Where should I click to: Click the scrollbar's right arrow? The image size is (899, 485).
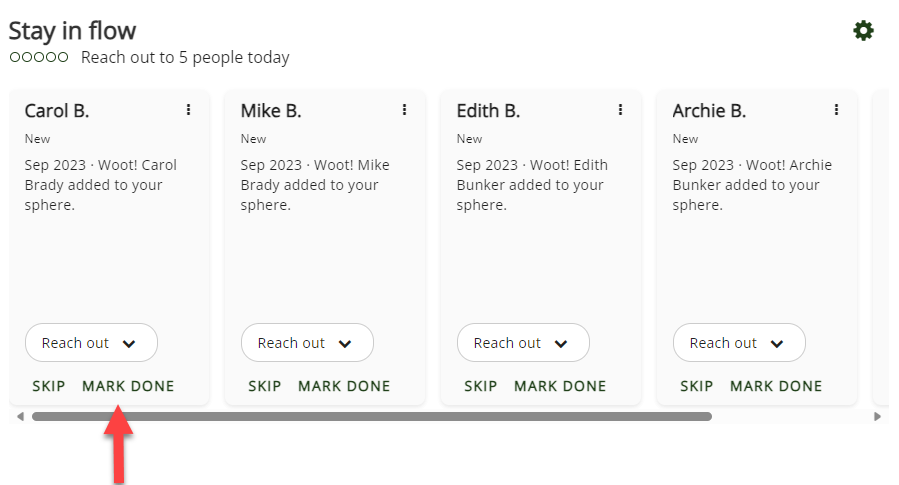[878, 416]
